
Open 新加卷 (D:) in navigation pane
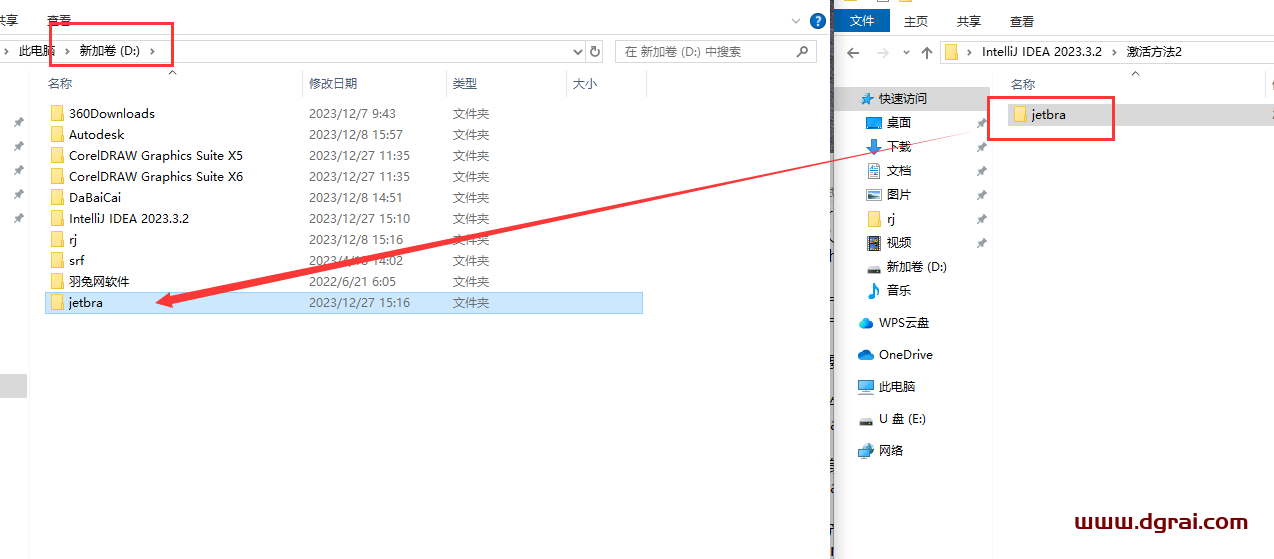tap(906, 266)
